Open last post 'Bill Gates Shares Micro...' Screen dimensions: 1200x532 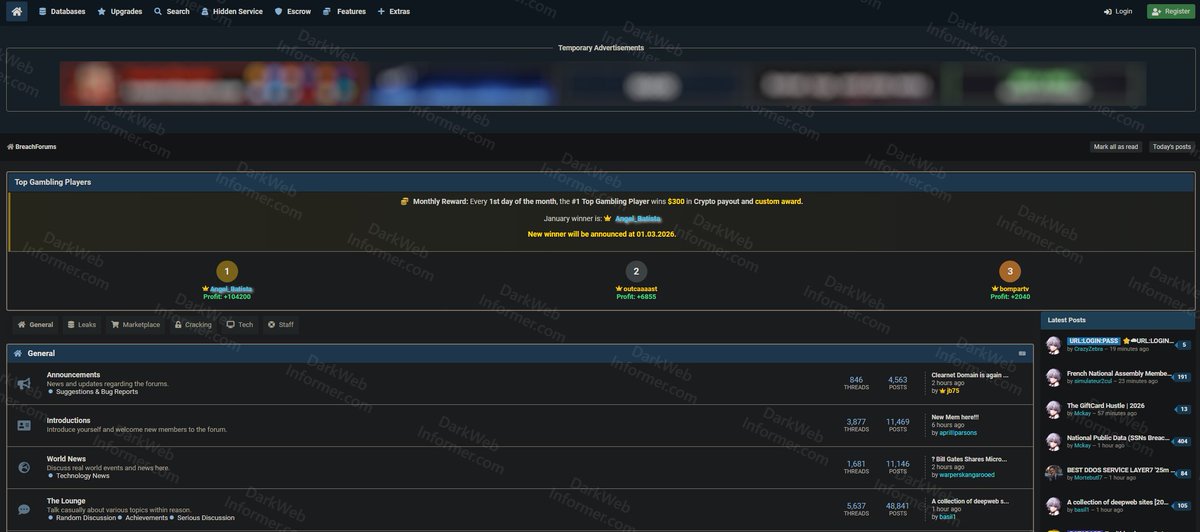tap(969, 459)
